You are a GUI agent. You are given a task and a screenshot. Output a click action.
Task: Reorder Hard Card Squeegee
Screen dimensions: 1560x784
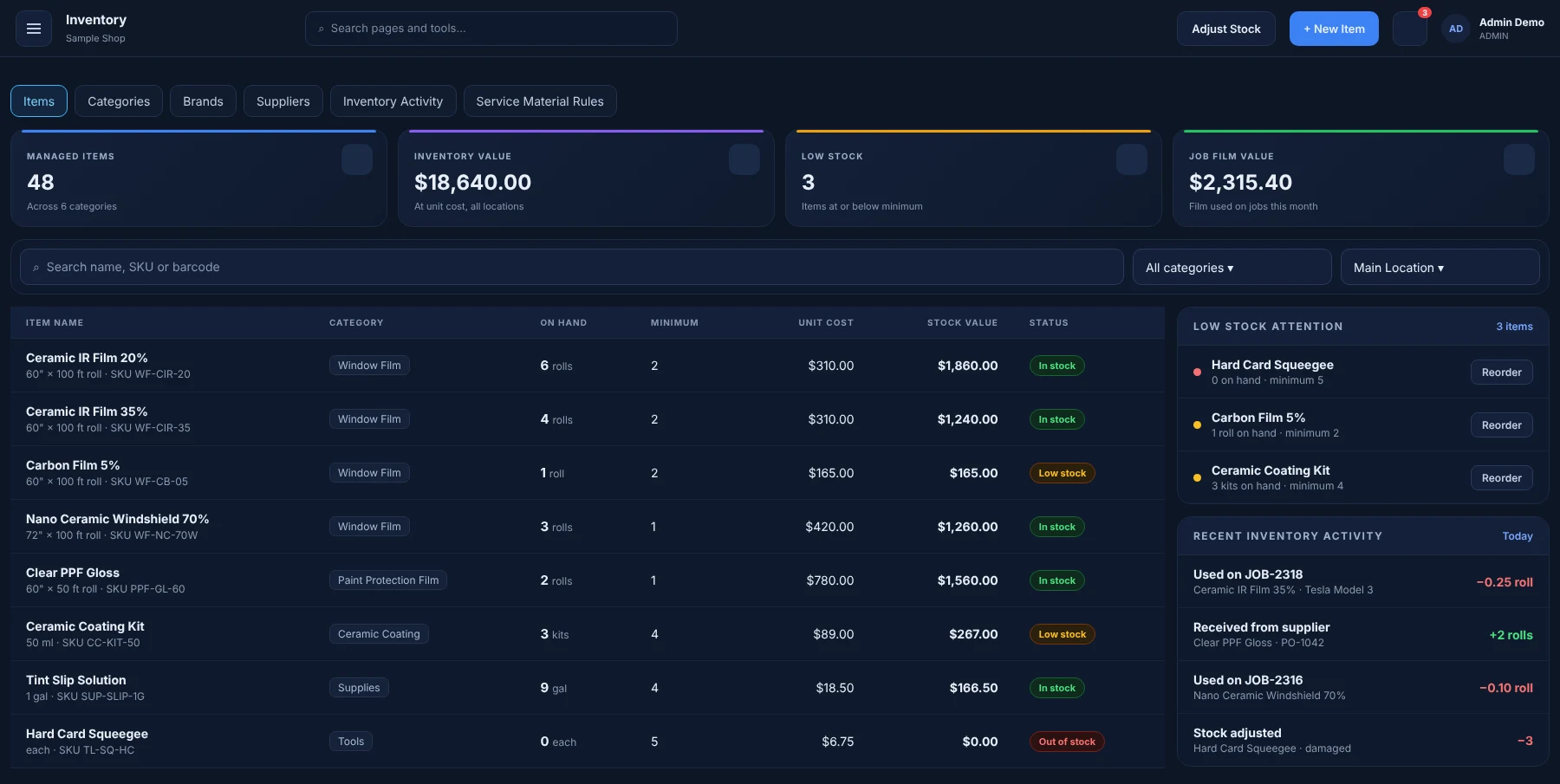pos(1501,373)
